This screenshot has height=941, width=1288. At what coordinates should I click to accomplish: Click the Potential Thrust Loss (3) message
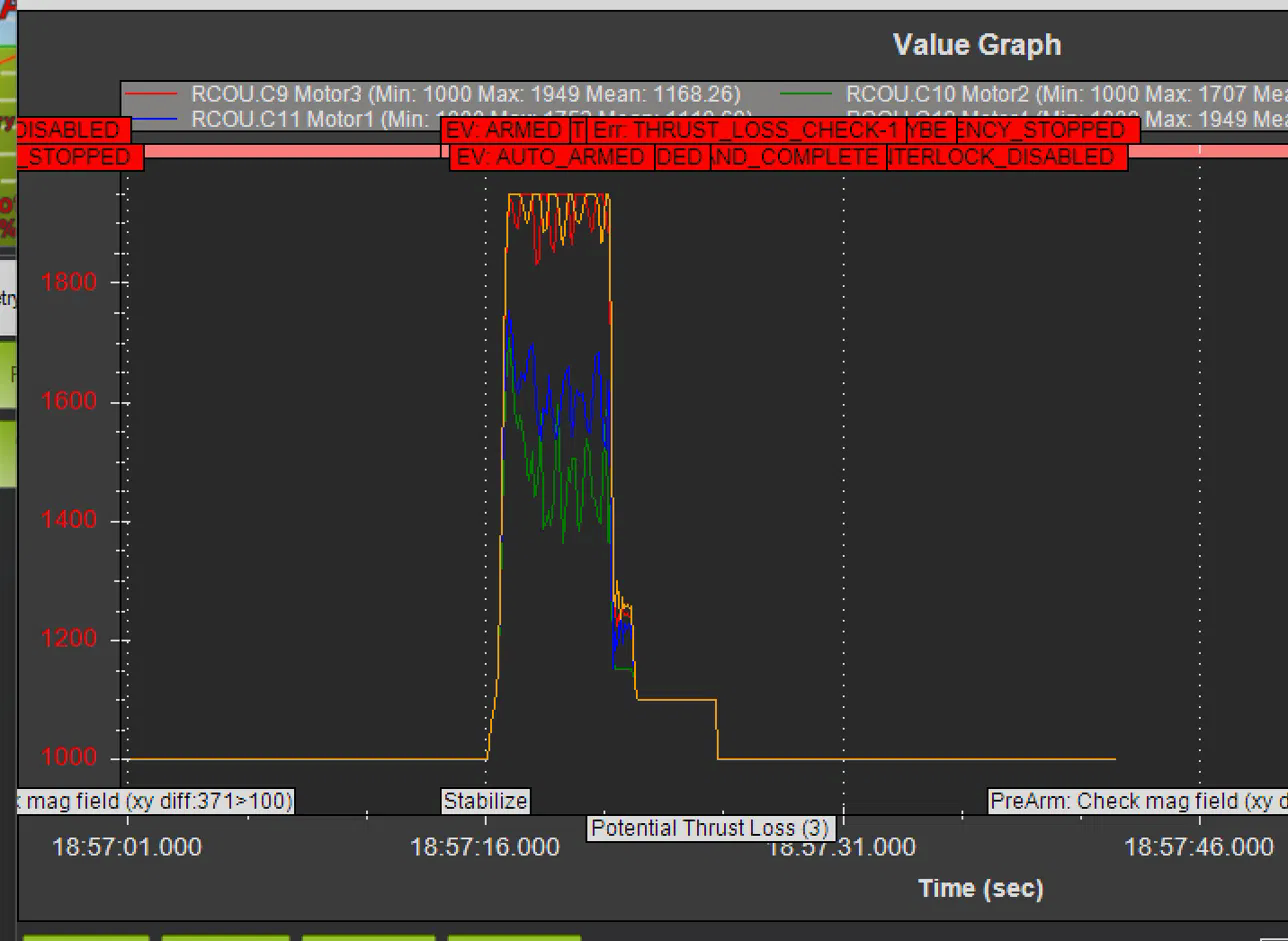(x=710, y=828)
